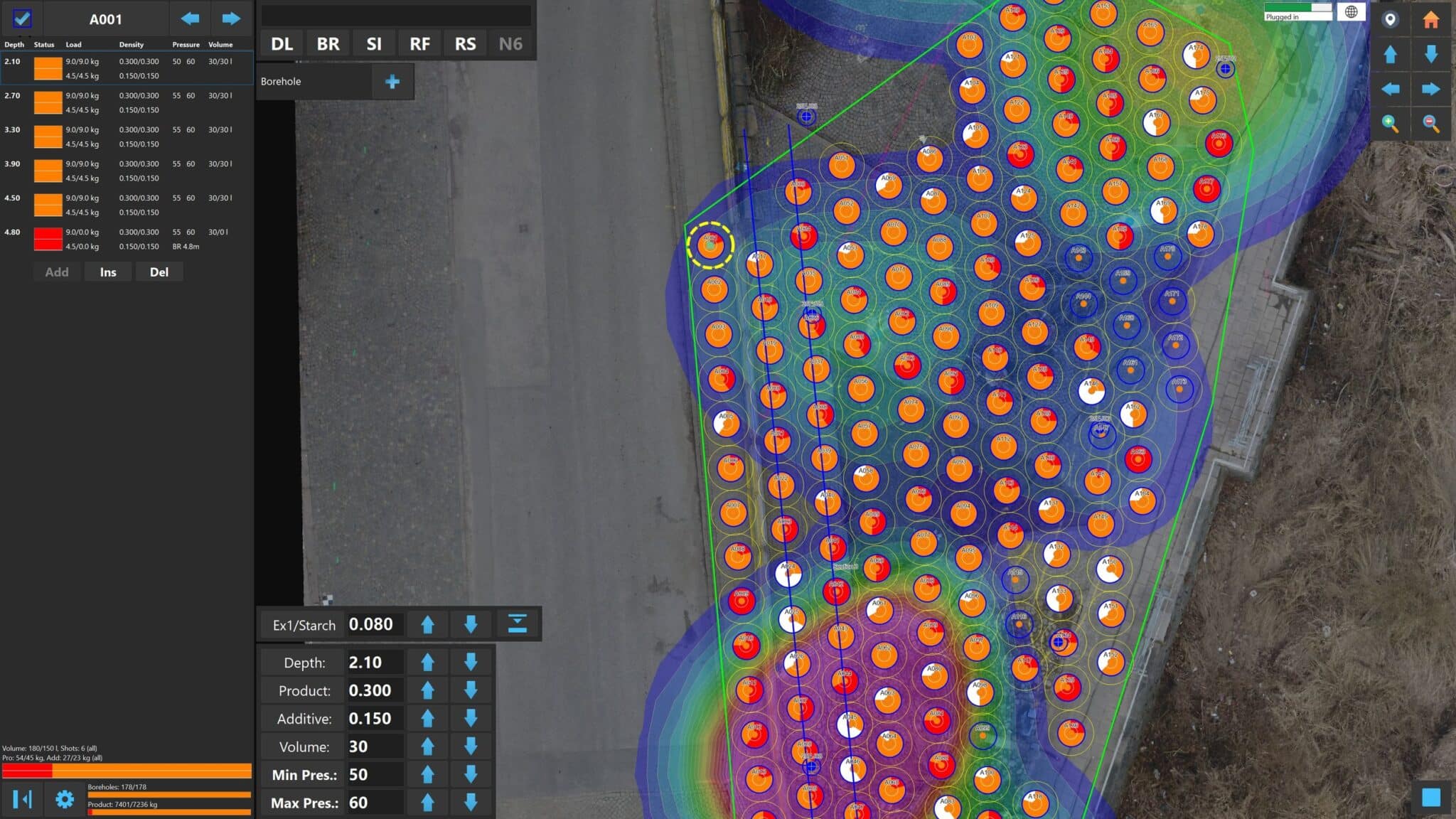Click the blue square toggle at bottom right
Screen dimensions: 1456x819
pyautogui.click(x=1430, y=797)
